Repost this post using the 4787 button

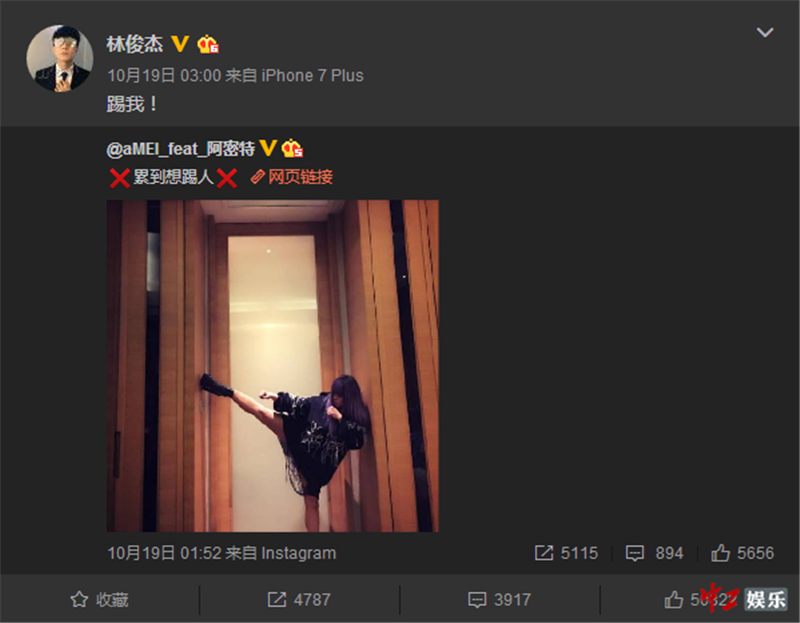(x=299, y=600)
